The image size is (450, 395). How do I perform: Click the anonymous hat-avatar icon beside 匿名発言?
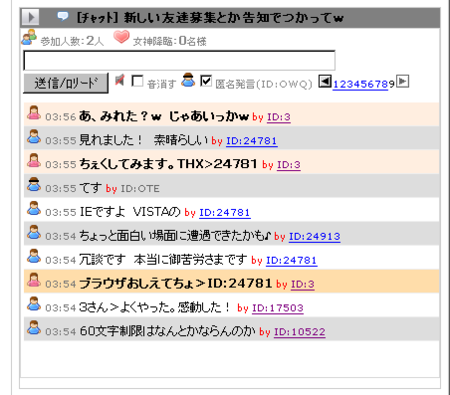pyautogui.click(x=188, y=80)
